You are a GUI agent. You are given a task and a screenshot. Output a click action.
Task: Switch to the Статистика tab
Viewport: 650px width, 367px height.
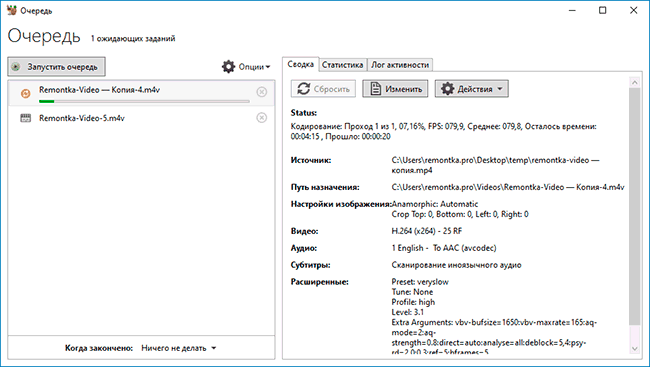(x=342, y=65)
